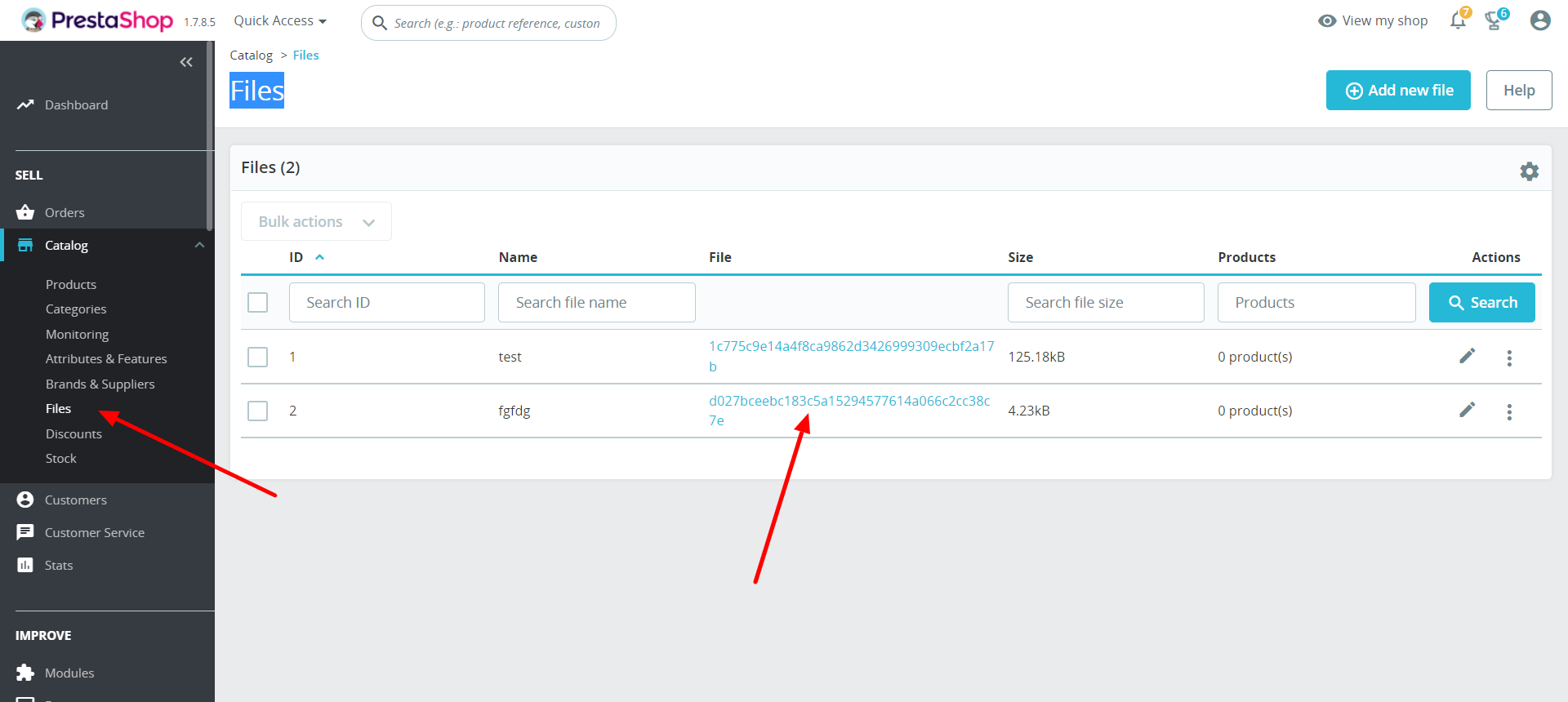Open Products in the Catalog submenu
Viewport: 1568px width, 702px height.
tap(71, 284)
